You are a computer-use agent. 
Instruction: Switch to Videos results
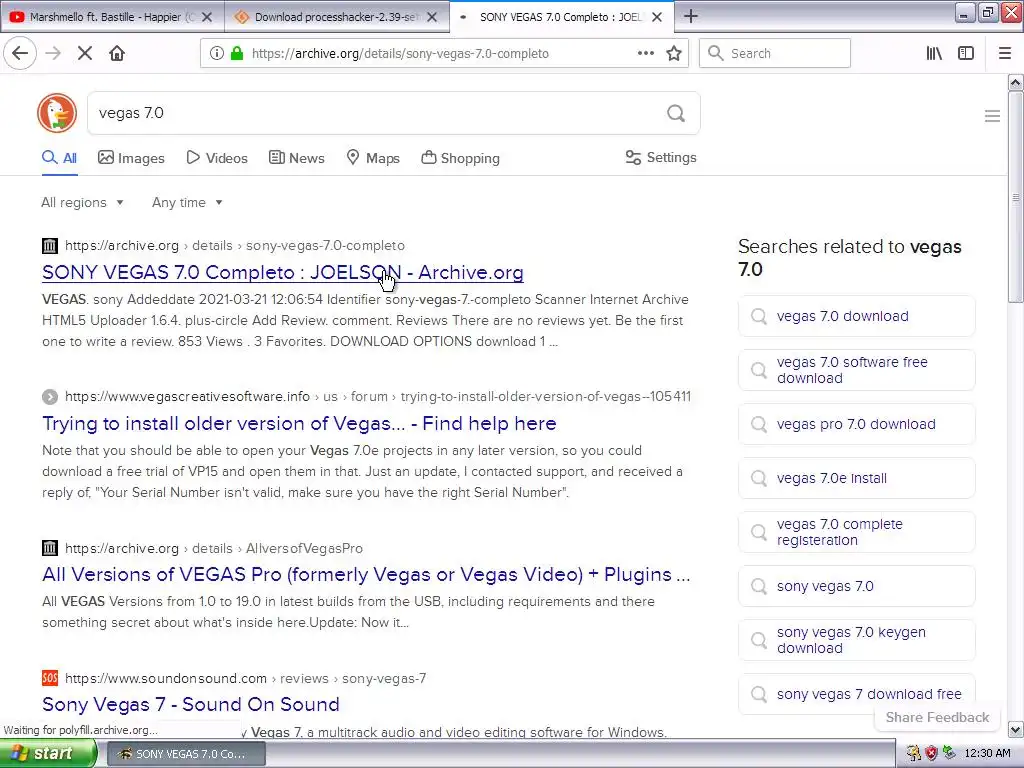217,158
